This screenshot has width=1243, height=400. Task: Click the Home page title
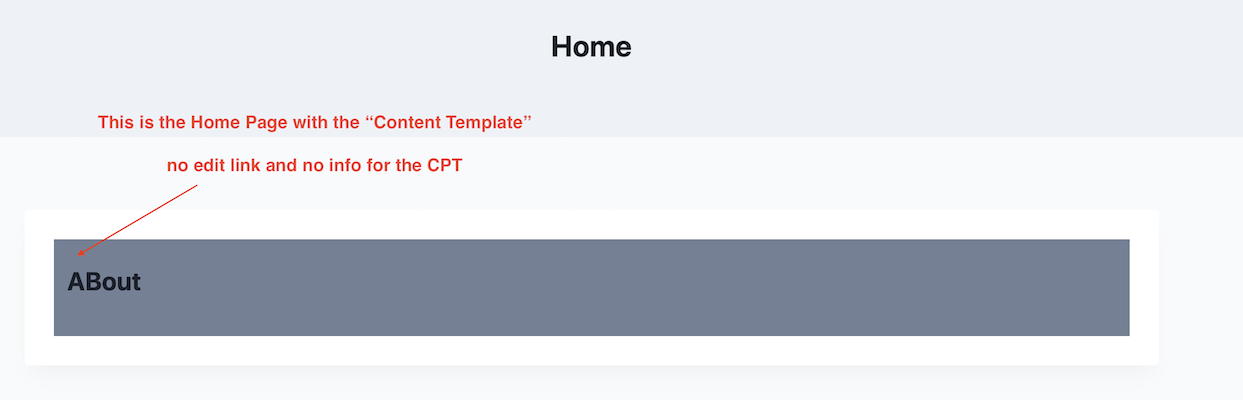coord(591,47)
